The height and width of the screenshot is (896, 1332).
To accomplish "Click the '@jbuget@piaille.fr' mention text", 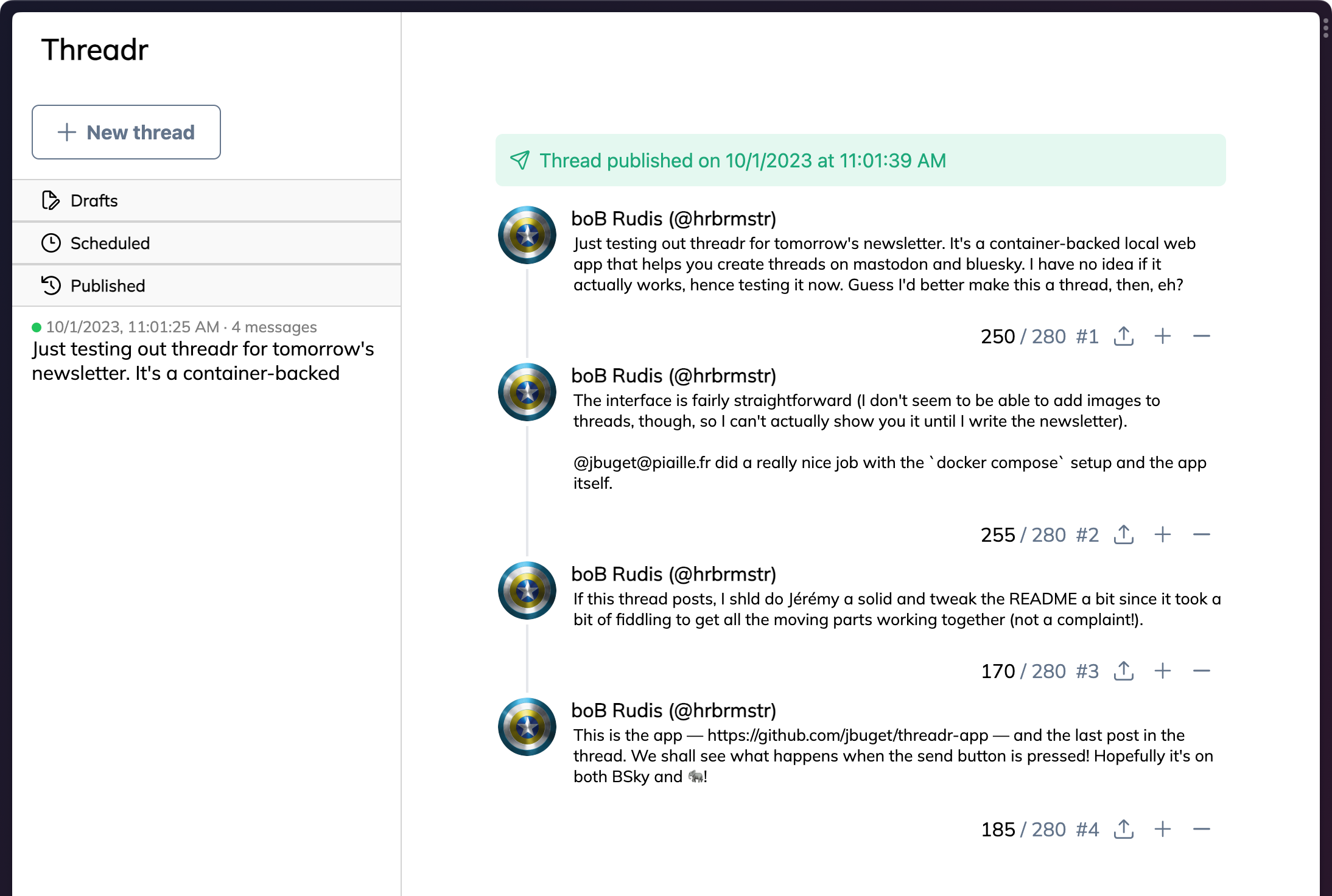I will [642, 463].
